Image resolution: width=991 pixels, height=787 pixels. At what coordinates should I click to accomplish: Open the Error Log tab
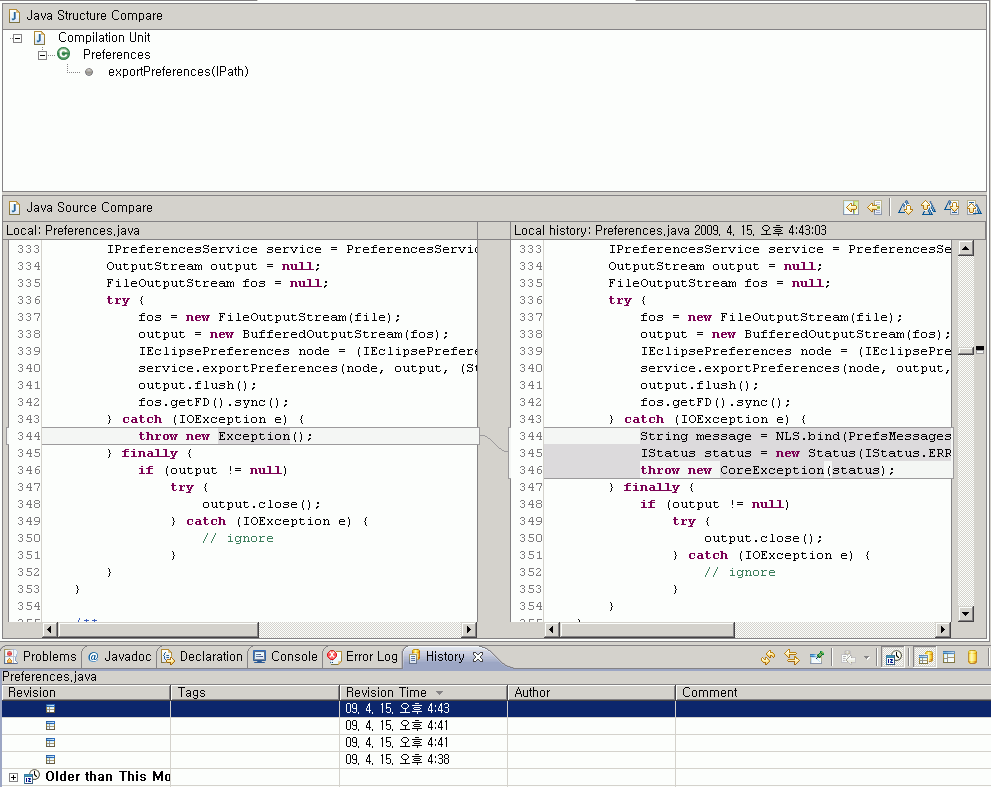pos(363,657)
